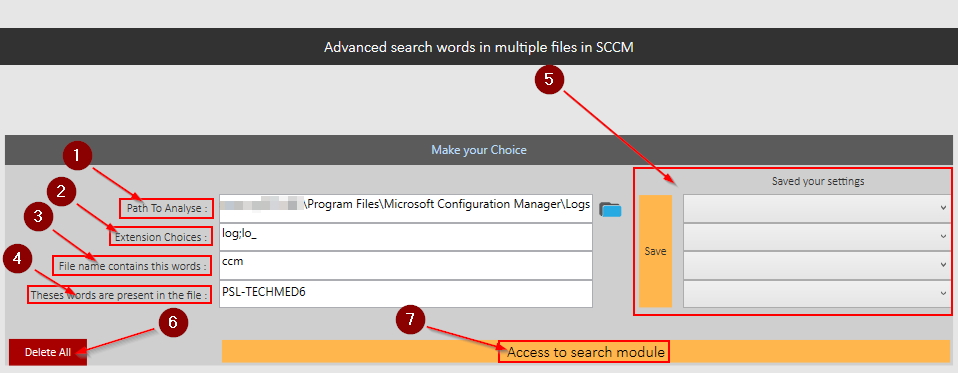Viewport: 958px width, 373px height.
Task: Open the blue folder browse icon
Action: (610, 209)
